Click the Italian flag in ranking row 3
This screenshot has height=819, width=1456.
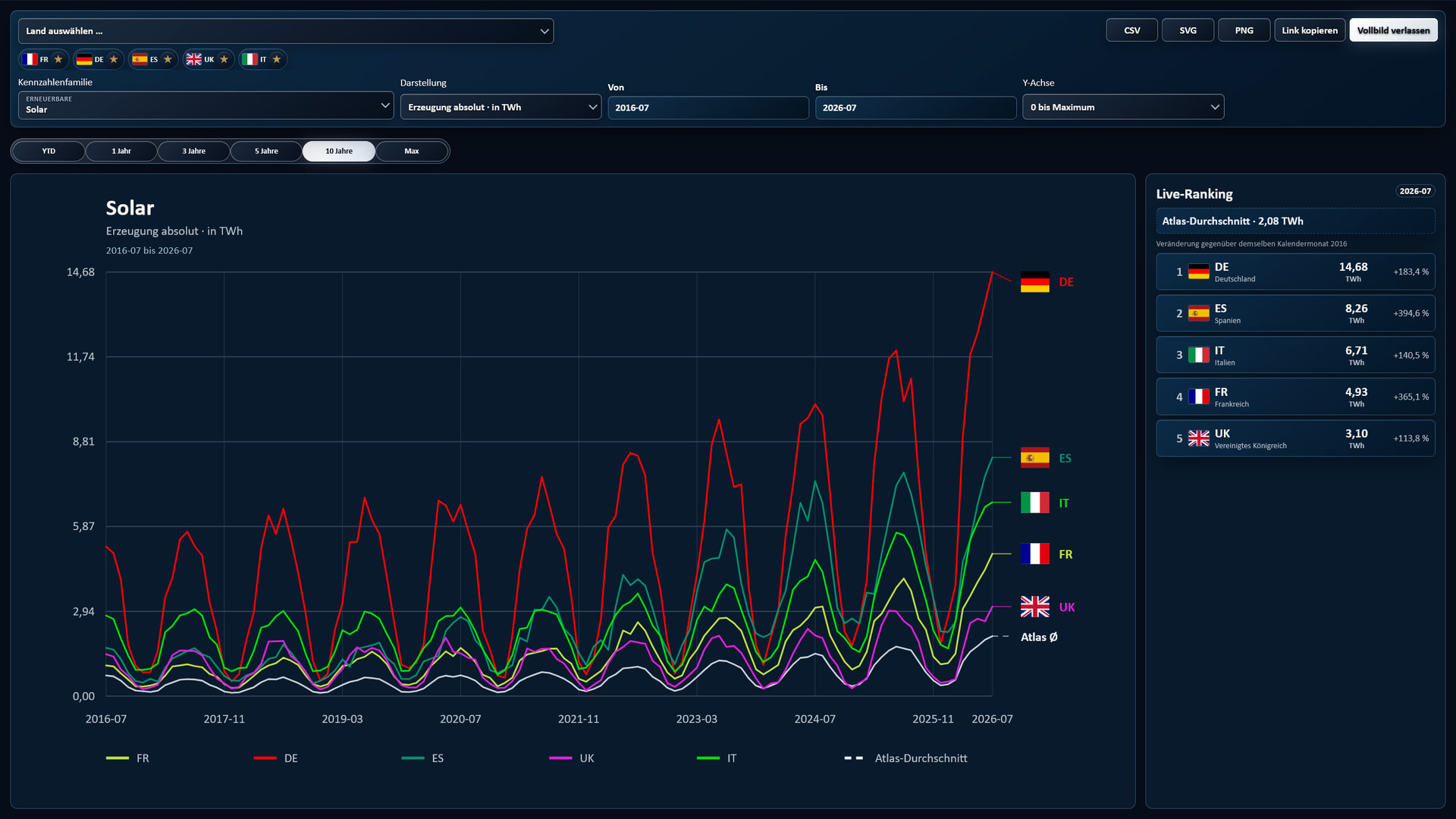[x=1198, y=355]
